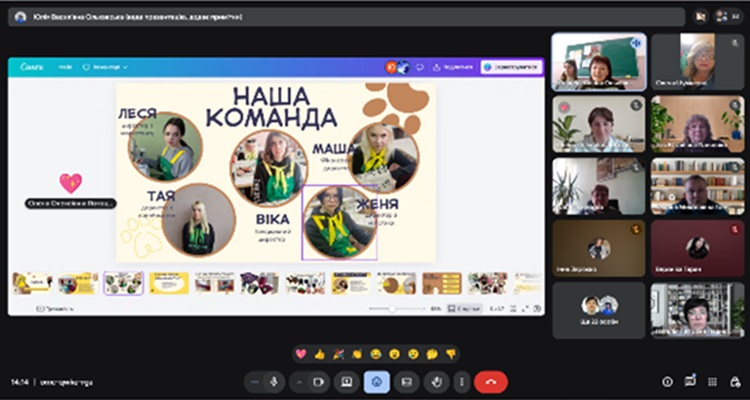Toggle the raise hand button
The width and height of the screenshot is (750, 400).
[435, 381]
